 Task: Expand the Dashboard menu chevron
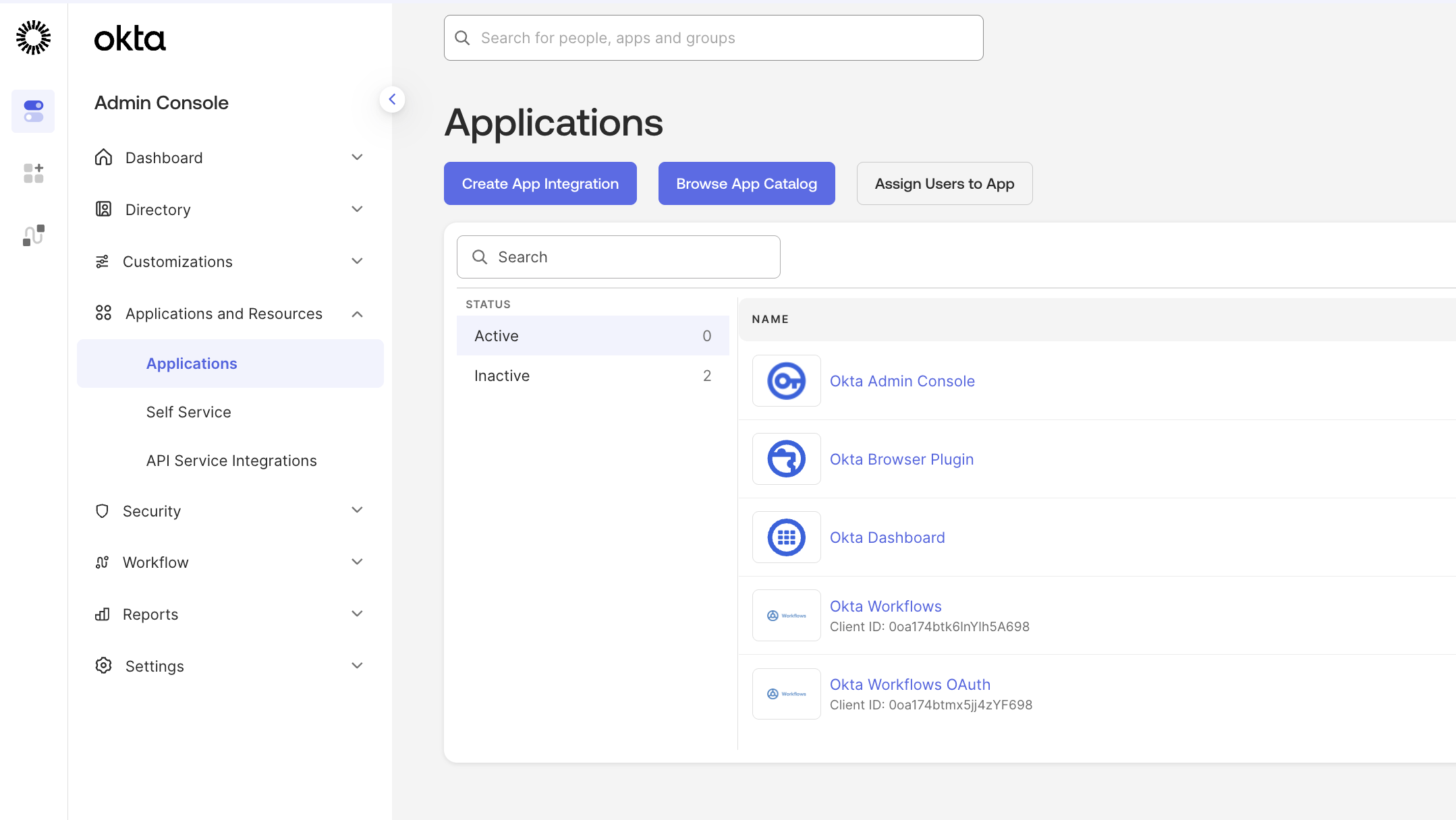pos(358,157)
